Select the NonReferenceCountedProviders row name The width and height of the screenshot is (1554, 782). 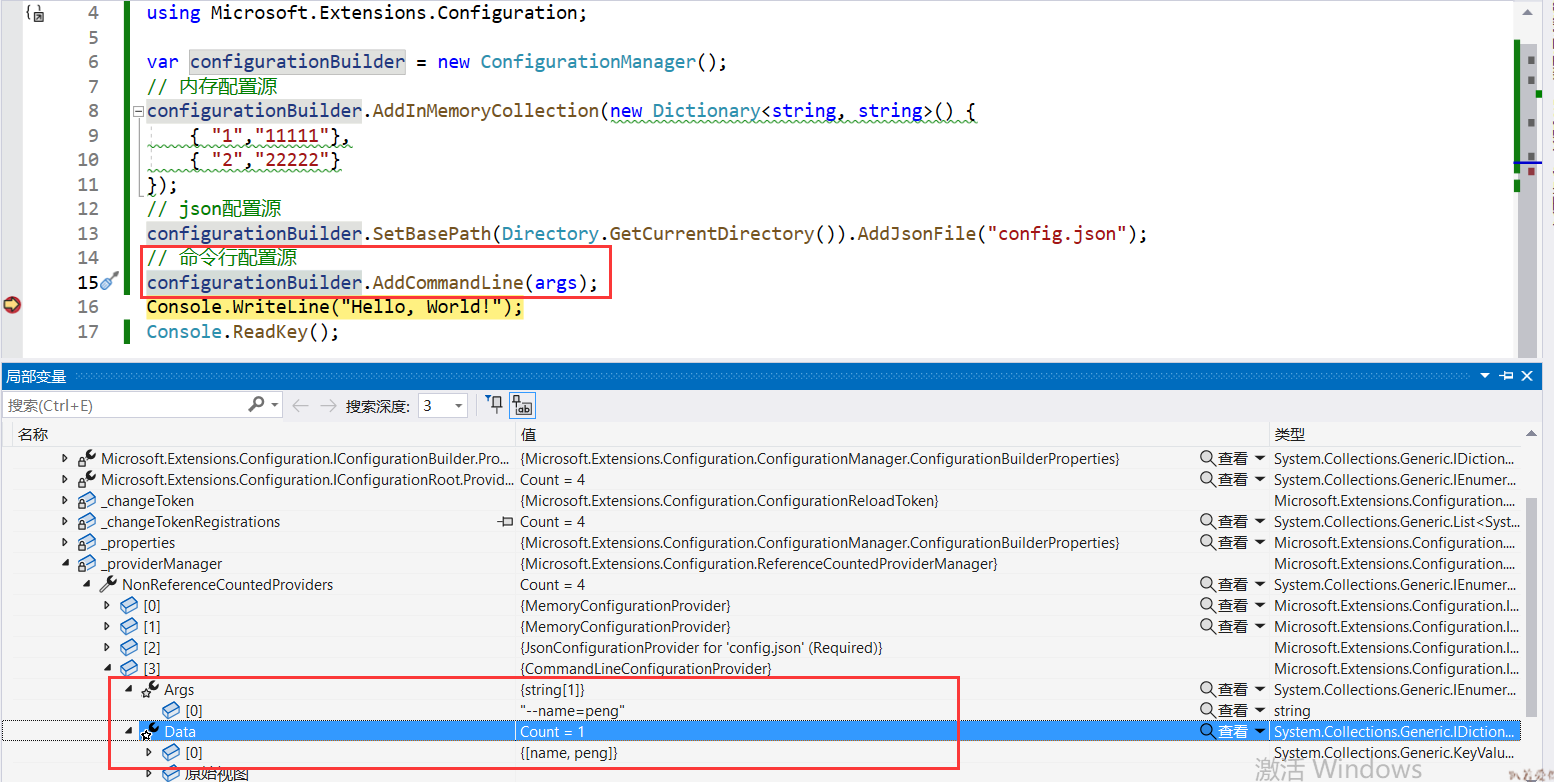point(228,585)
